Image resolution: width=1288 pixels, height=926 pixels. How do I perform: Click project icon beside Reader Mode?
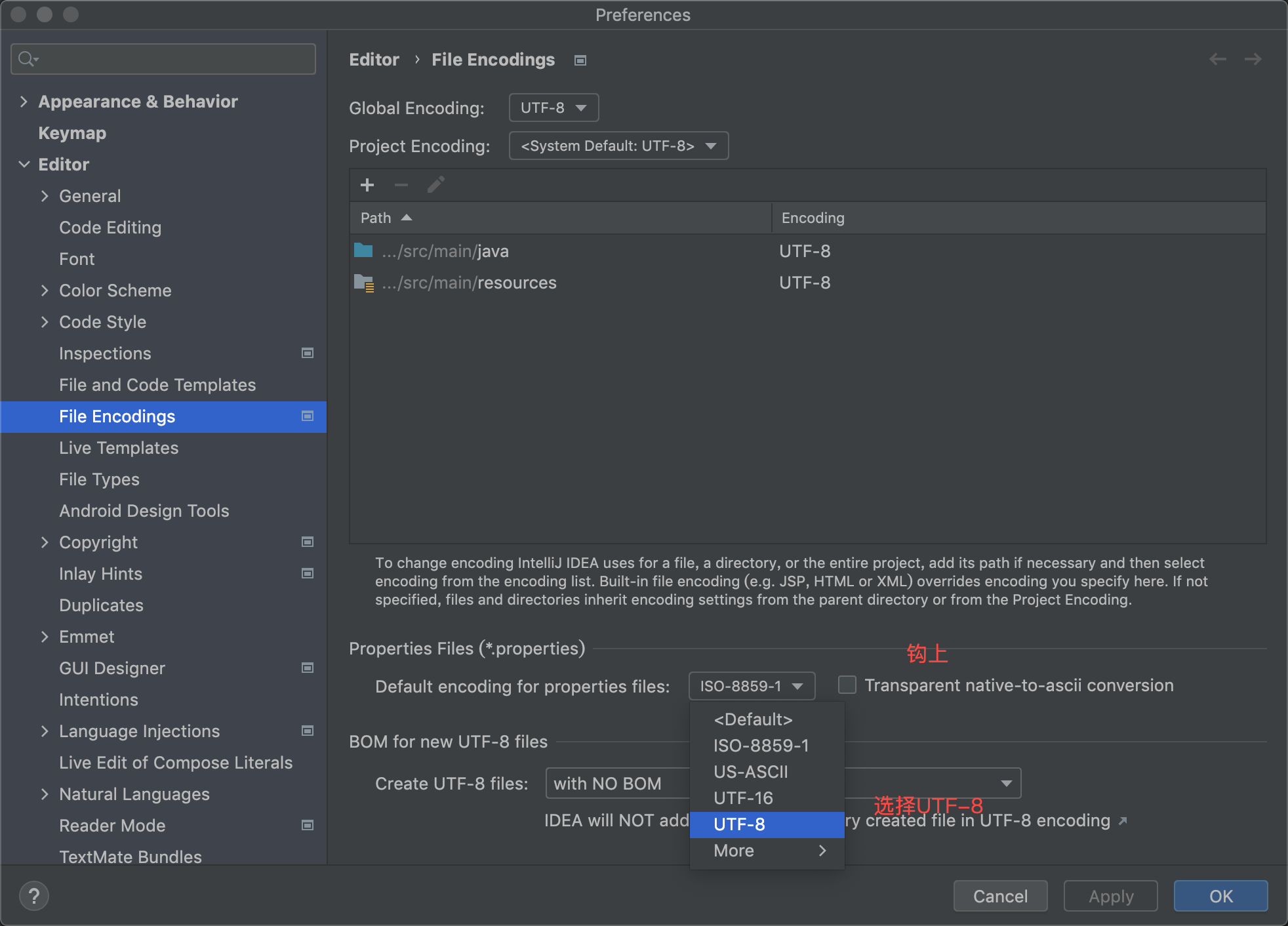point(307,825)
